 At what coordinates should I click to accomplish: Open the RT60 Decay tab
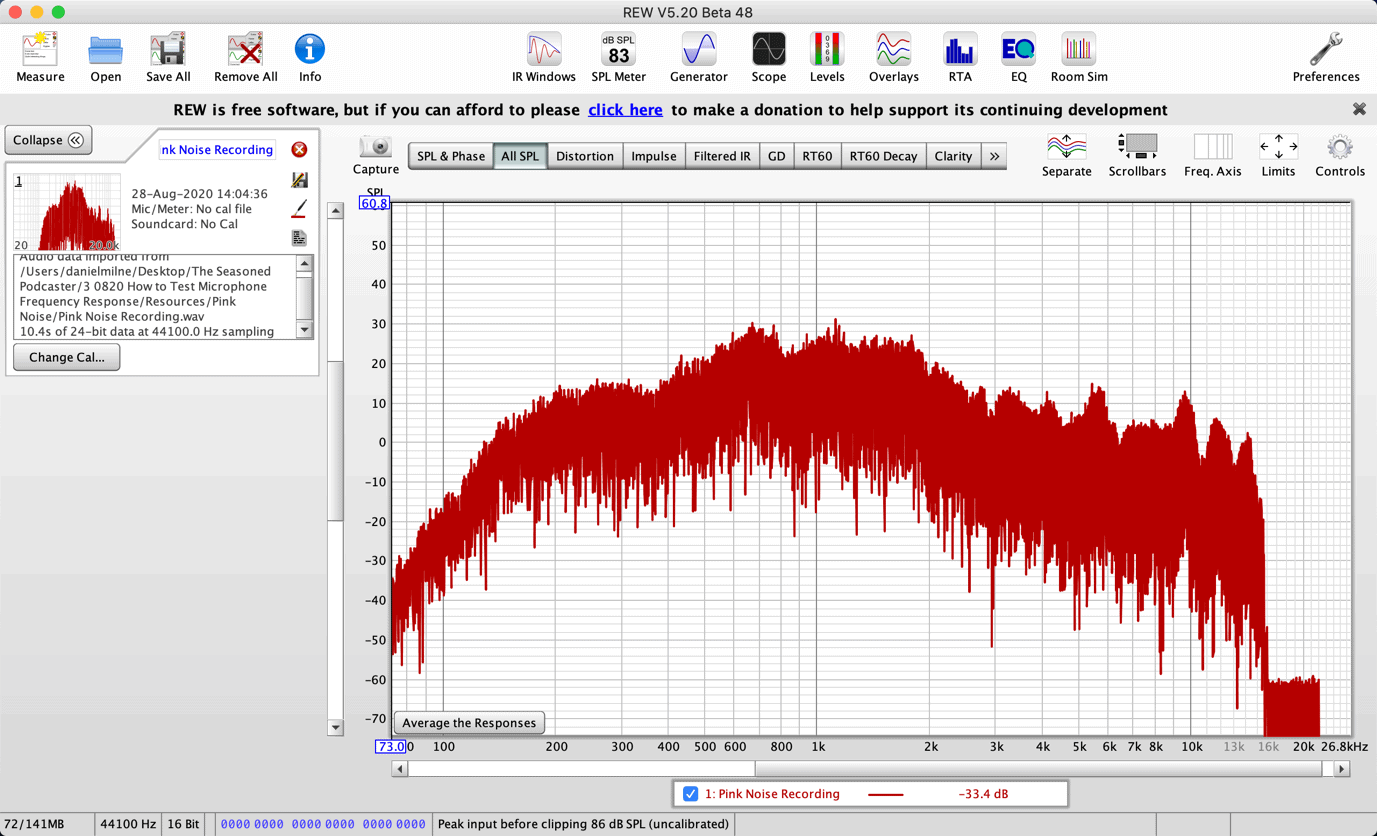tap(883, 156)
